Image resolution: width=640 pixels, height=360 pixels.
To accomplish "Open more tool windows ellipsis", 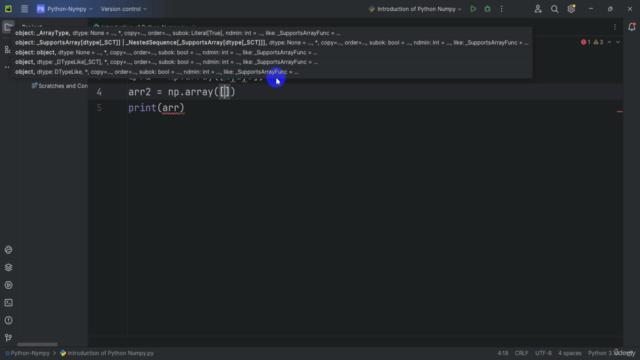I will pos(7,67).
